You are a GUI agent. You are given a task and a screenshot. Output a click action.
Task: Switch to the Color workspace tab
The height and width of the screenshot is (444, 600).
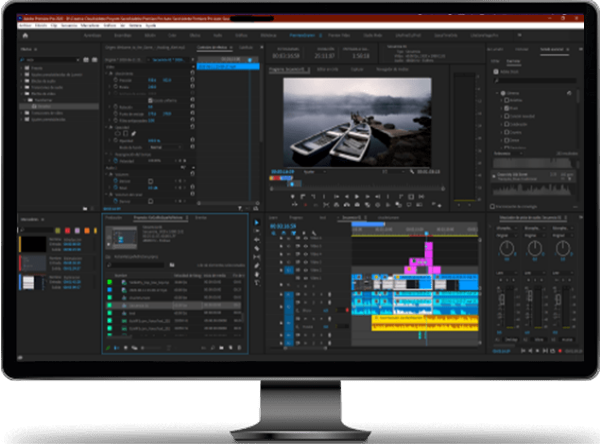(172, 35)
